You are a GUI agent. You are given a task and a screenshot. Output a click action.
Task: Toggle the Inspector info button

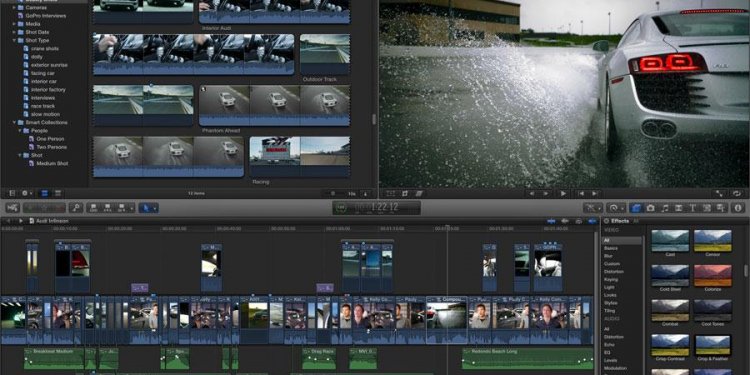click(x=738, y=208)
